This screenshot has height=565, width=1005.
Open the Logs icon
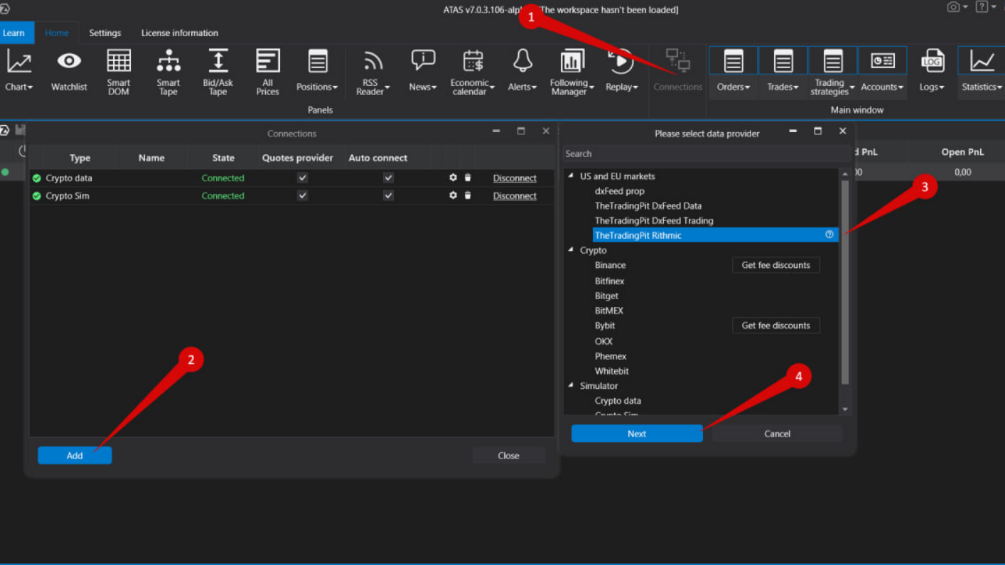(932, 61)
